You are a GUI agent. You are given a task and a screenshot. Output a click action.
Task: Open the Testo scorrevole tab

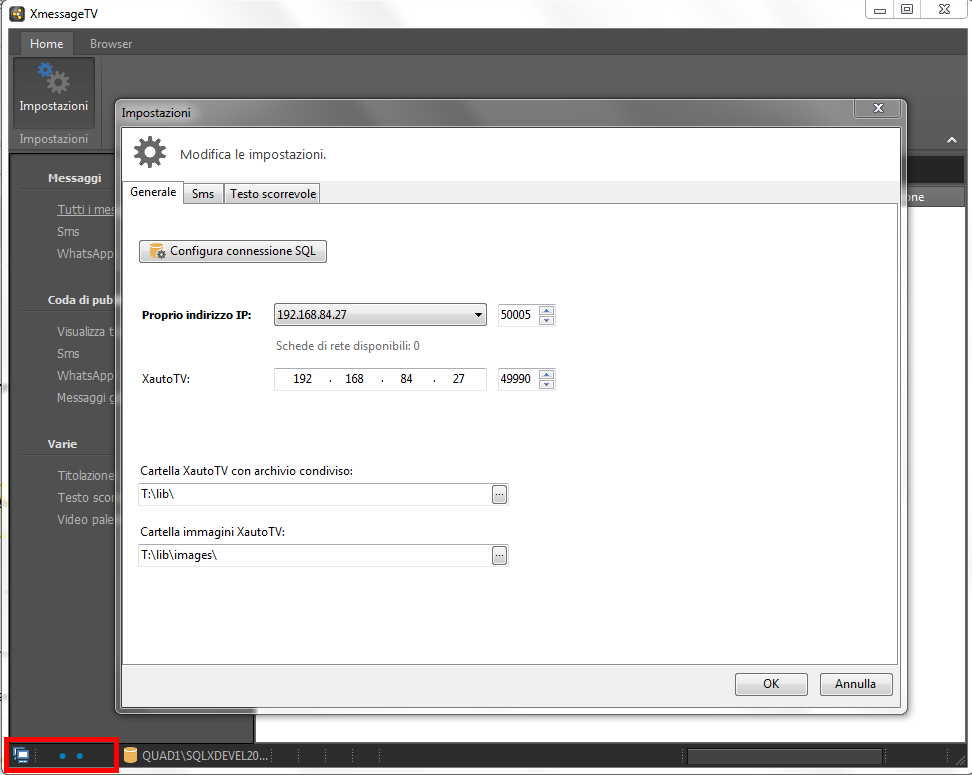coord(273,193)
